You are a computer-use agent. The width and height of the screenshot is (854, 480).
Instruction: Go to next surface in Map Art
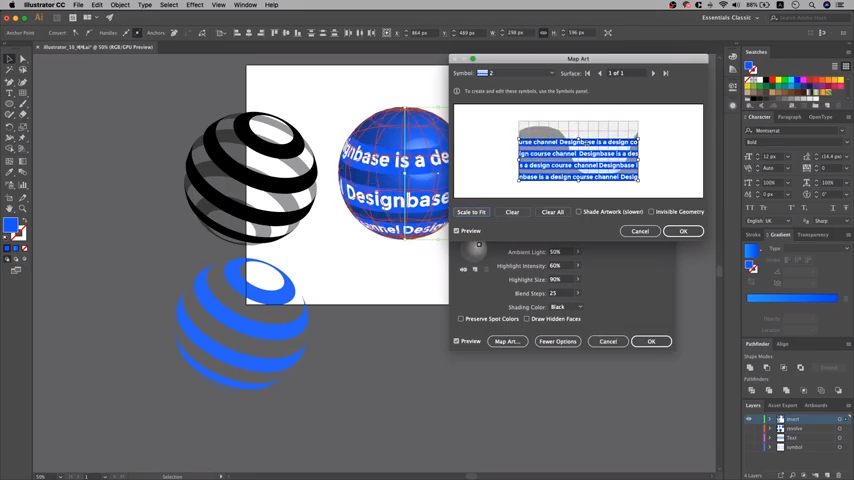pos(653,73)
